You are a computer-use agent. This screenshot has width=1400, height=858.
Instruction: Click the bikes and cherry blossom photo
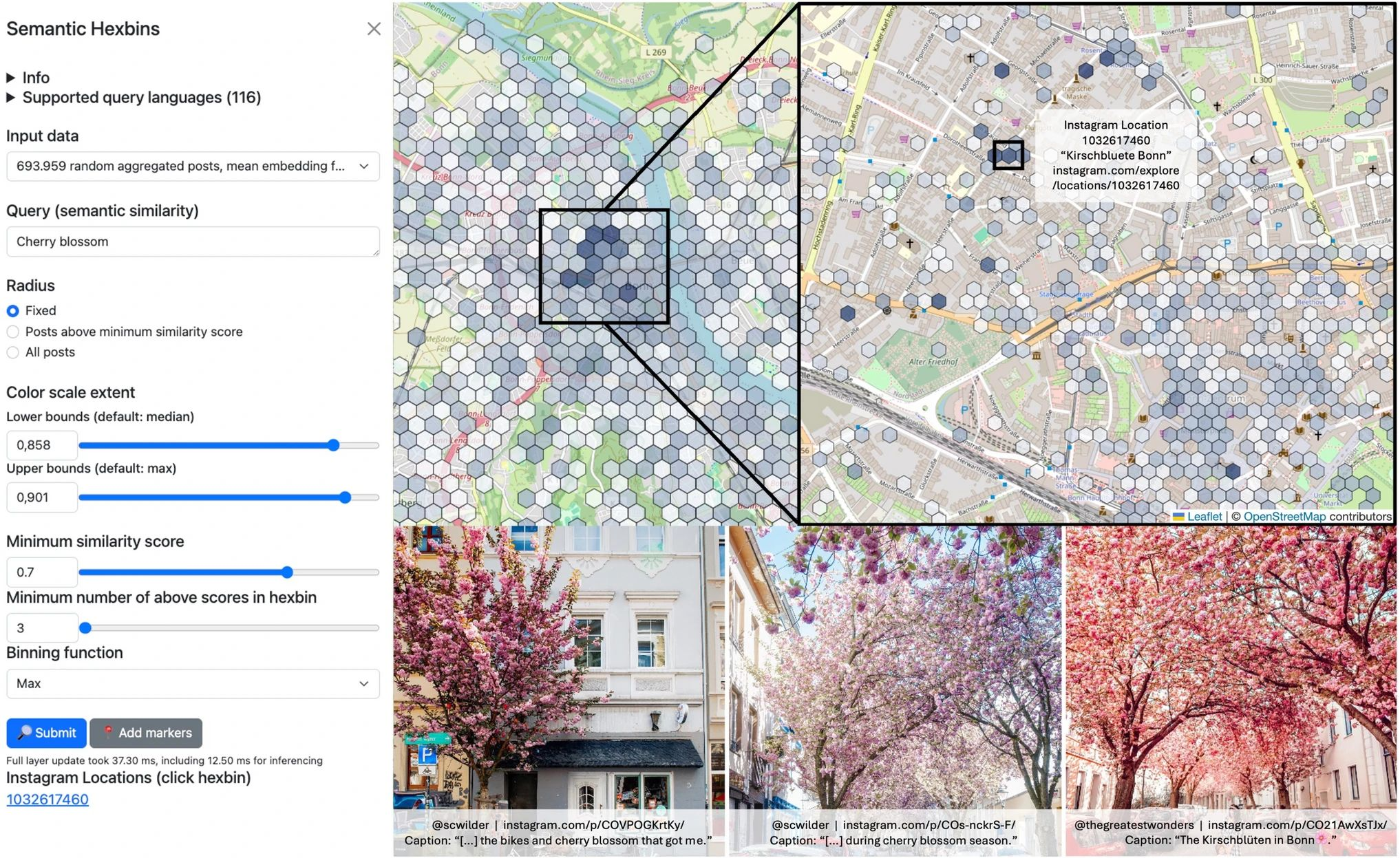(x=559, y=691)
